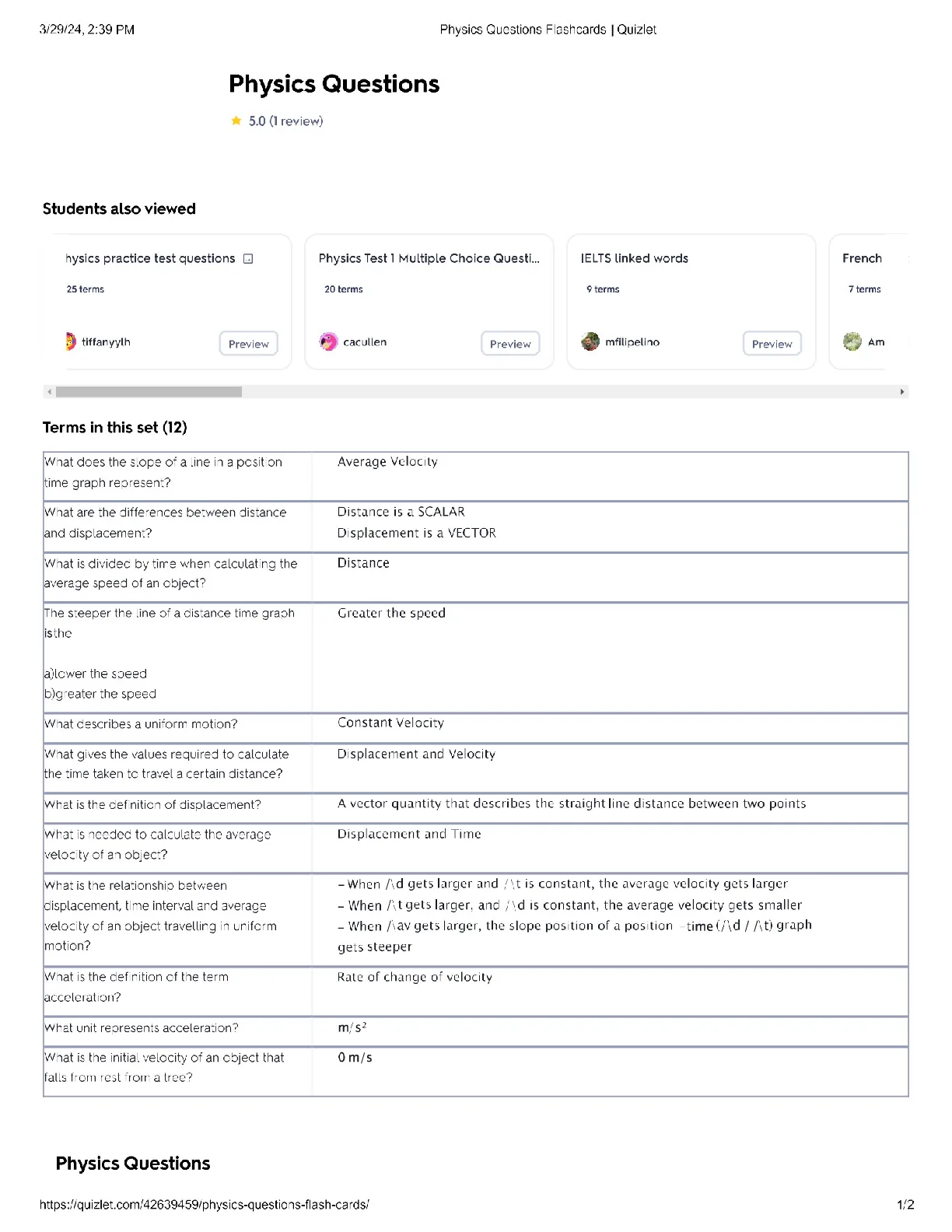This screenshot has height=1232, width=952.
Task: Open the IELTS linked words card title
Action: [634, 258]
